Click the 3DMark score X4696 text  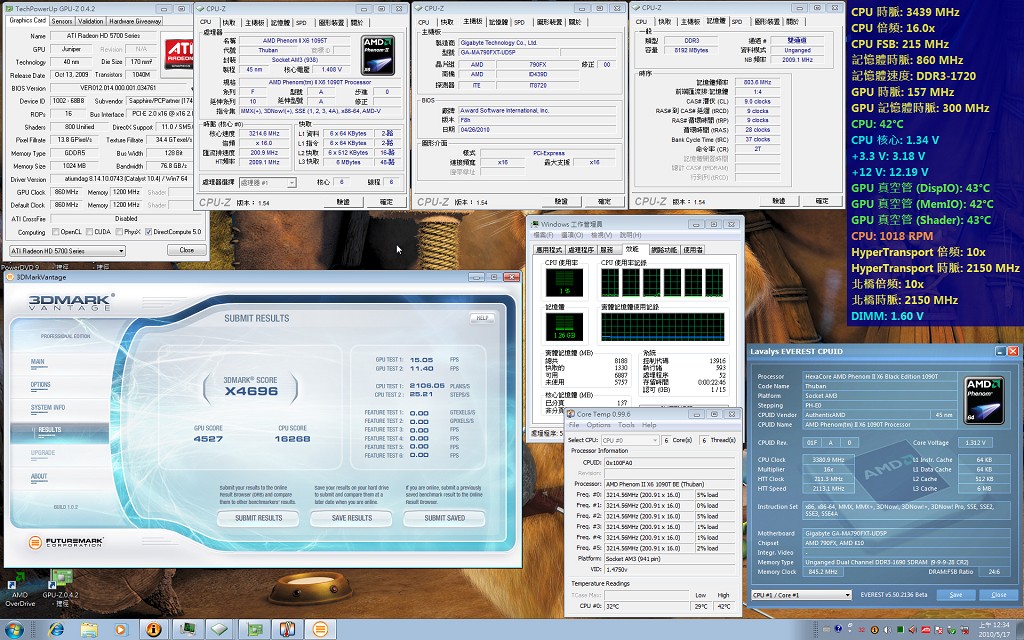[251, 391]
